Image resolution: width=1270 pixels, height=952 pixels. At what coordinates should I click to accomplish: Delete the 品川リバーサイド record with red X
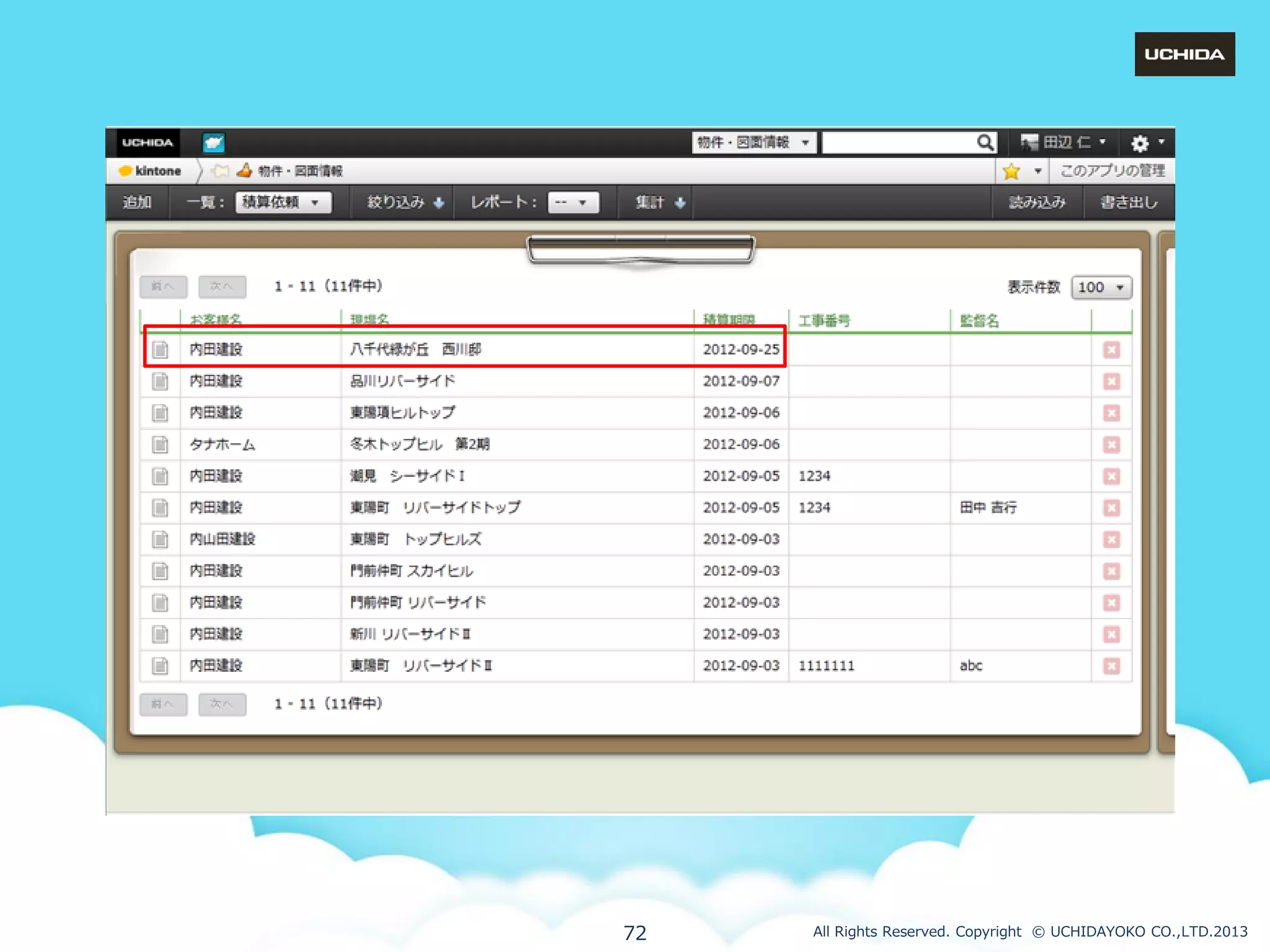click(x=1111, y=381)
